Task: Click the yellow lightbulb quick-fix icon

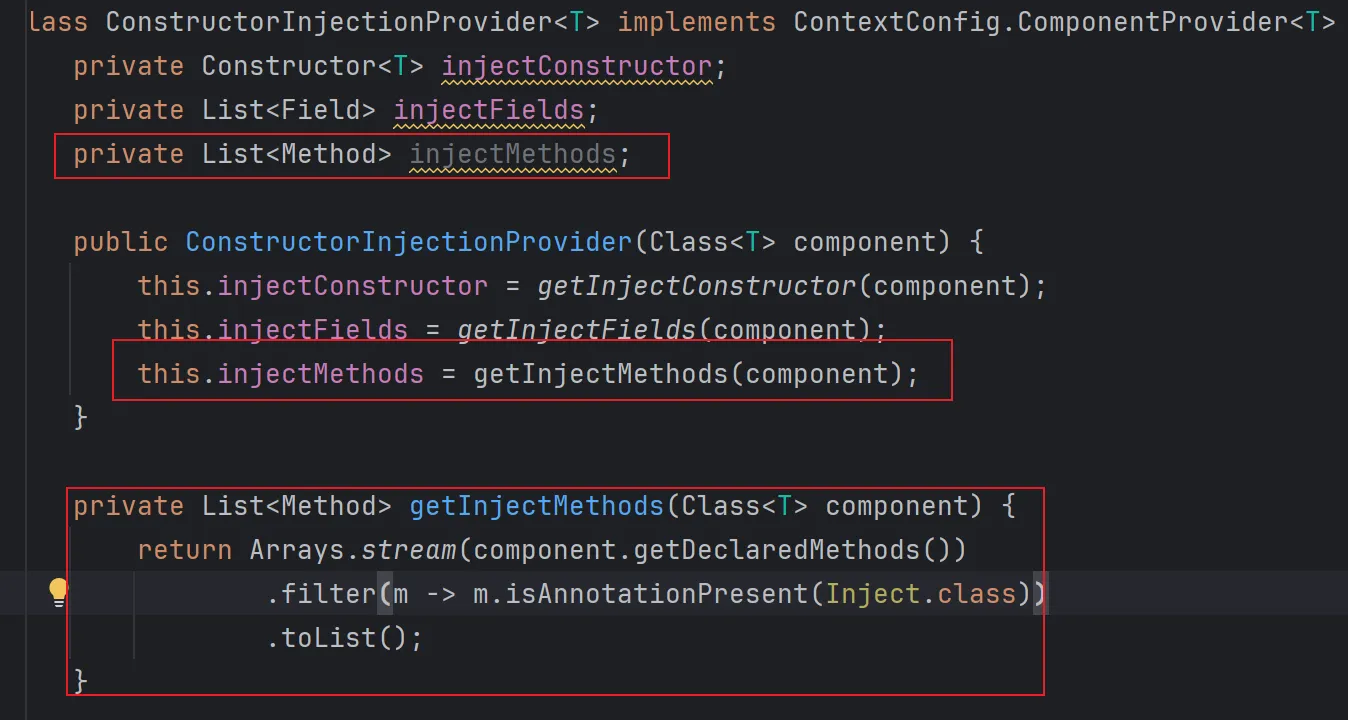Action: pos(58,593)
